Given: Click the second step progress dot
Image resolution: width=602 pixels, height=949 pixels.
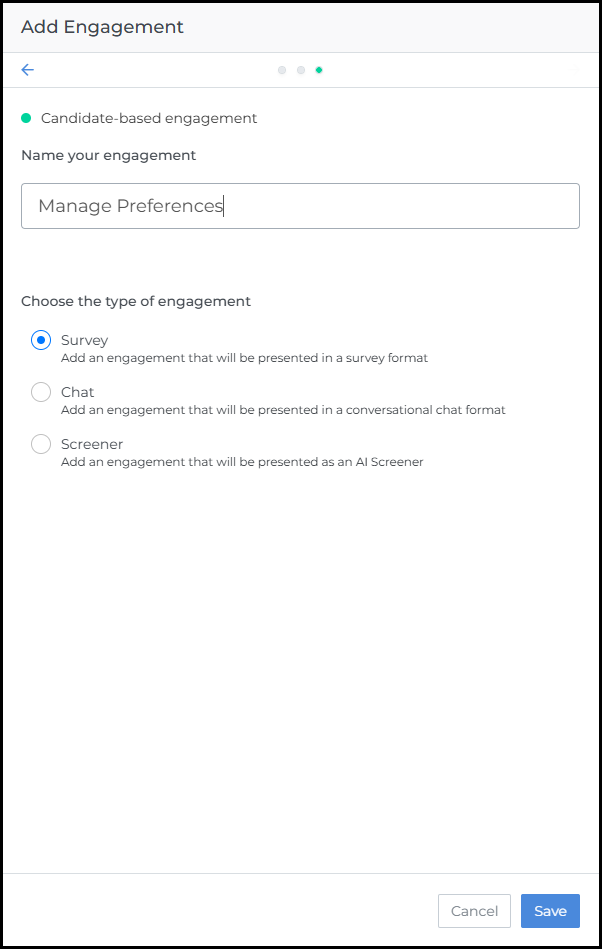Looking at the screenshot, I should coord(301,70).
